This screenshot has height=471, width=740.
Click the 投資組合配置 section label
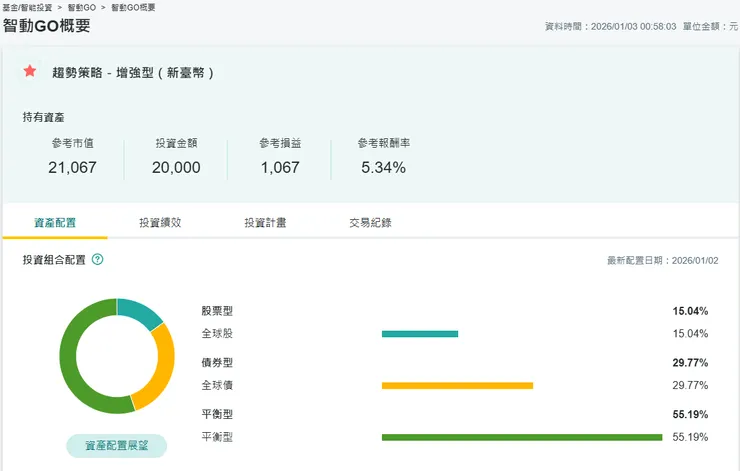pyautogui.click(x=54, y=260)
